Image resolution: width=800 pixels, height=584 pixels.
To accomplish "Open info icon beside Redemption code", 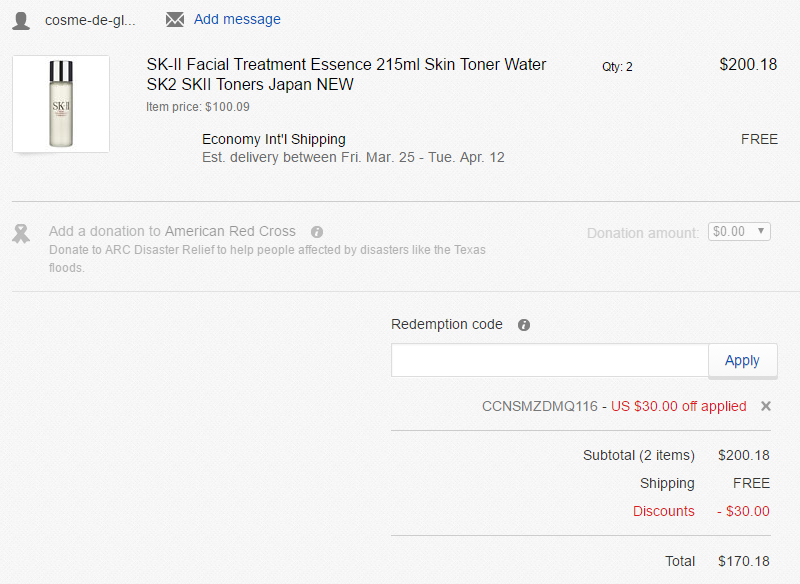I will (524, 325).
